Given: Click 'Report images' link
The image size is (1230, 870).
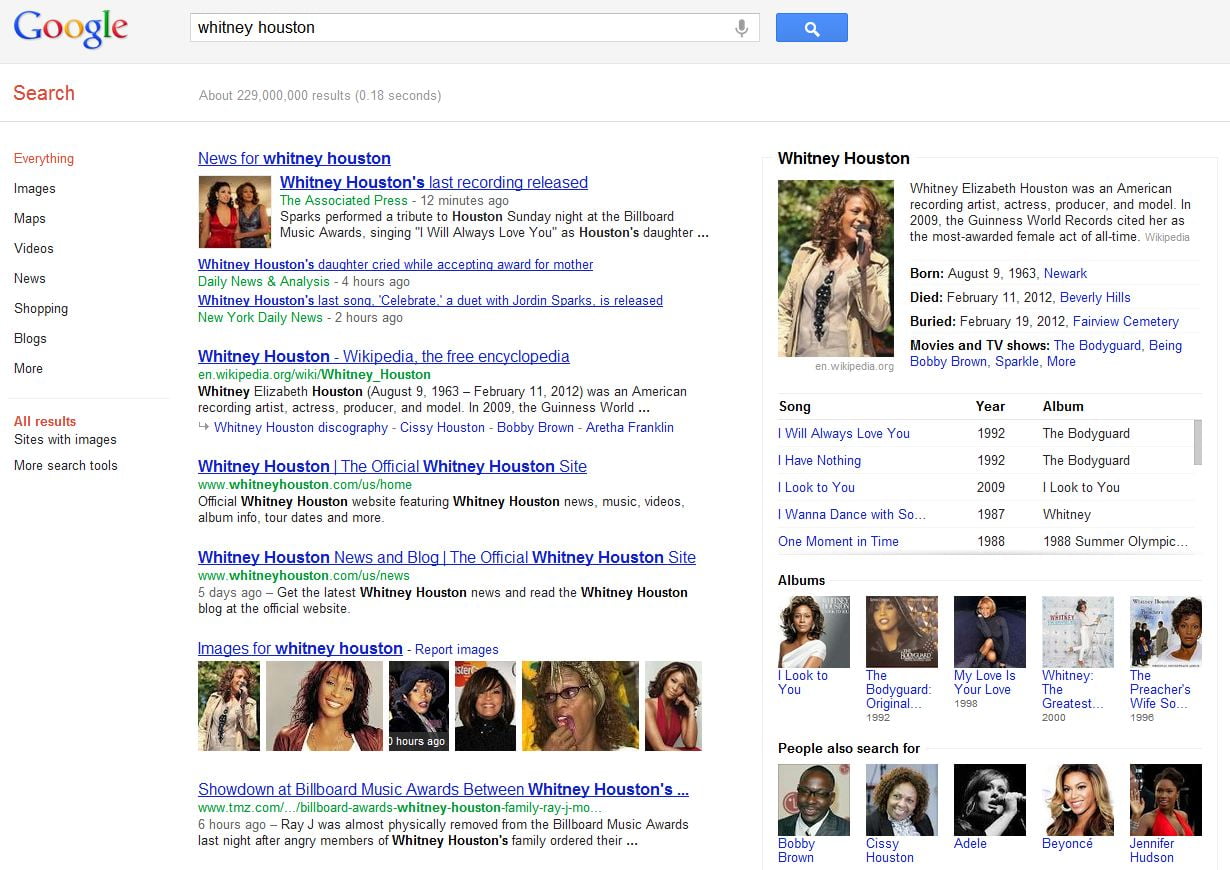Looking at the screenshot, I should tap(457, 649).
